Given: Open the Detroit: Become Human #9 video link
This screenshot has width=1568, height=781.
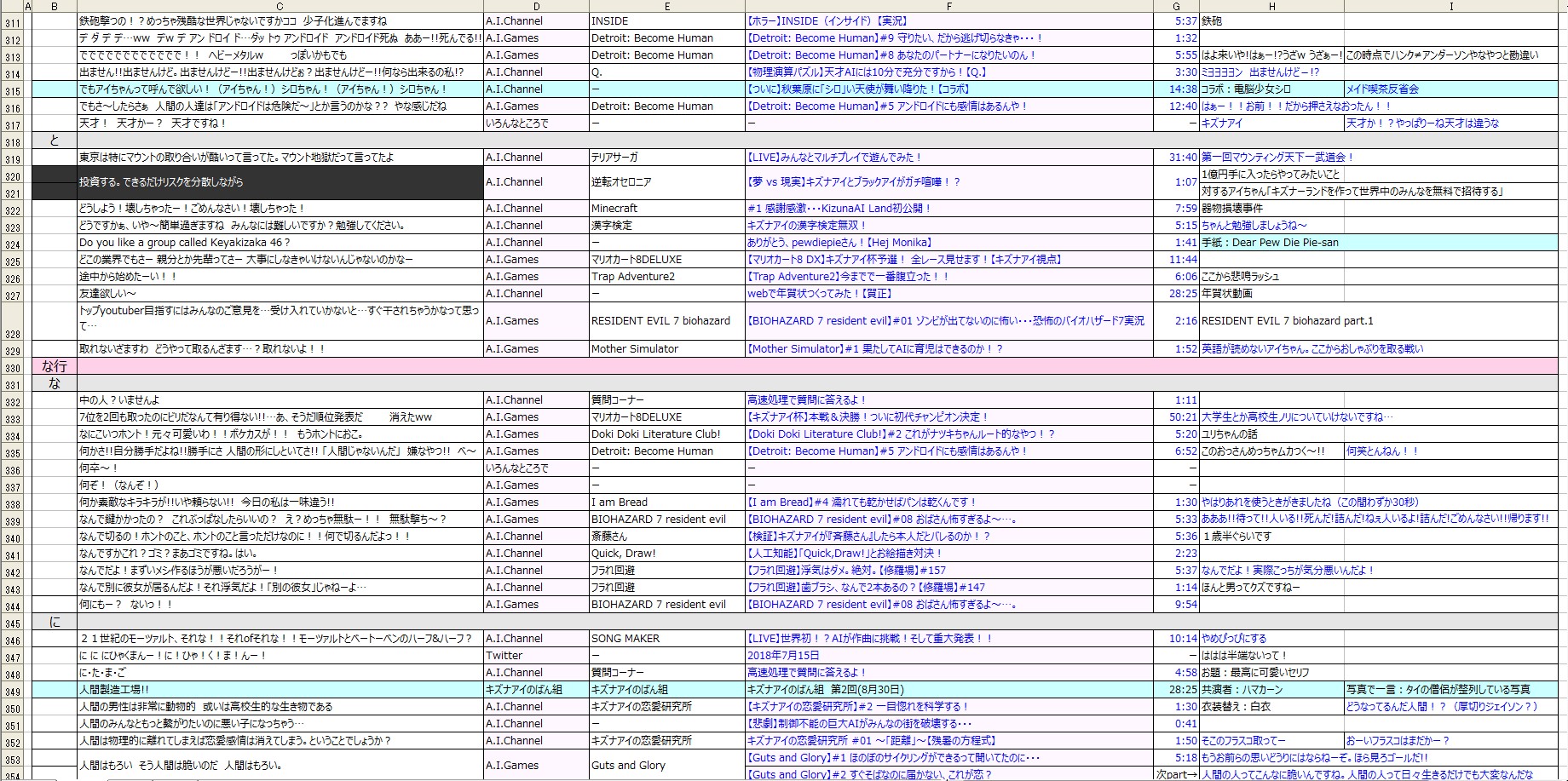Looking at the screenshot, I should click(x=894, y=37).
